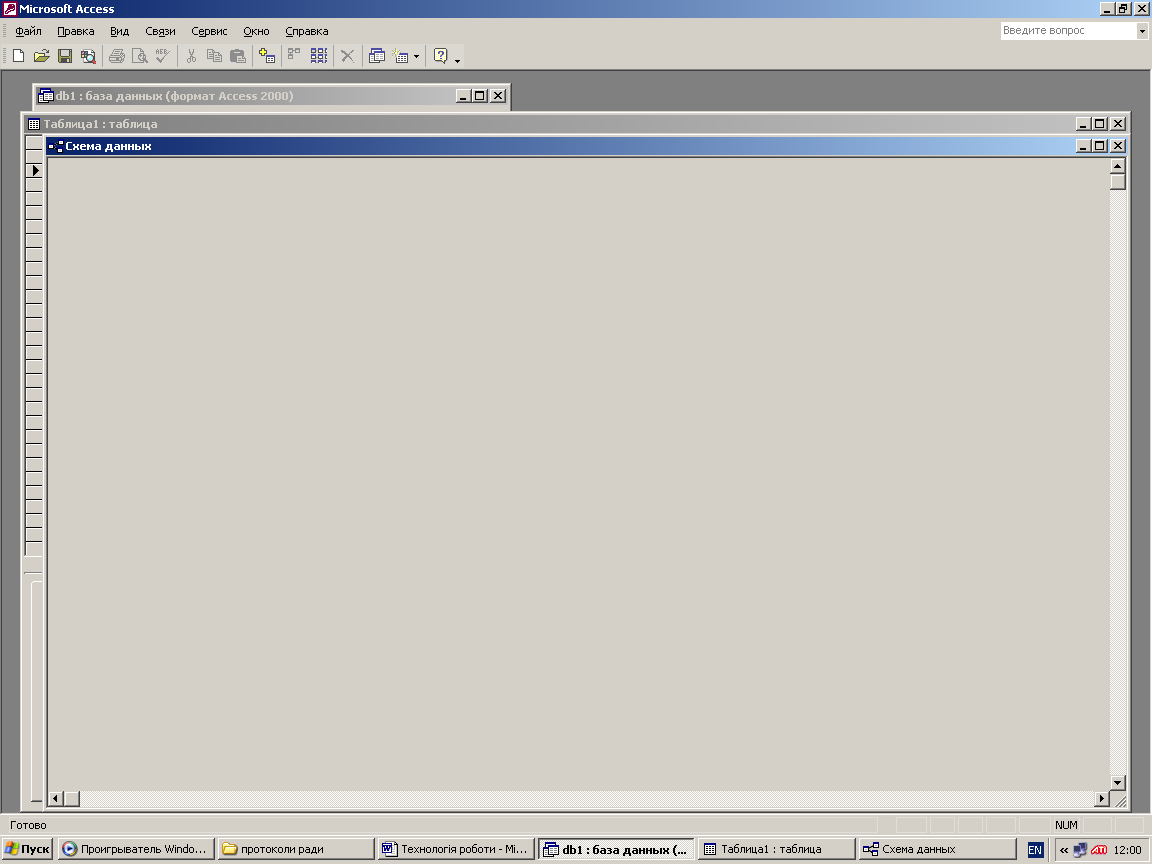Click the Таблица1 window datasheet control icon
This screenshot has height=864, width=1152.
pos(34,124)
